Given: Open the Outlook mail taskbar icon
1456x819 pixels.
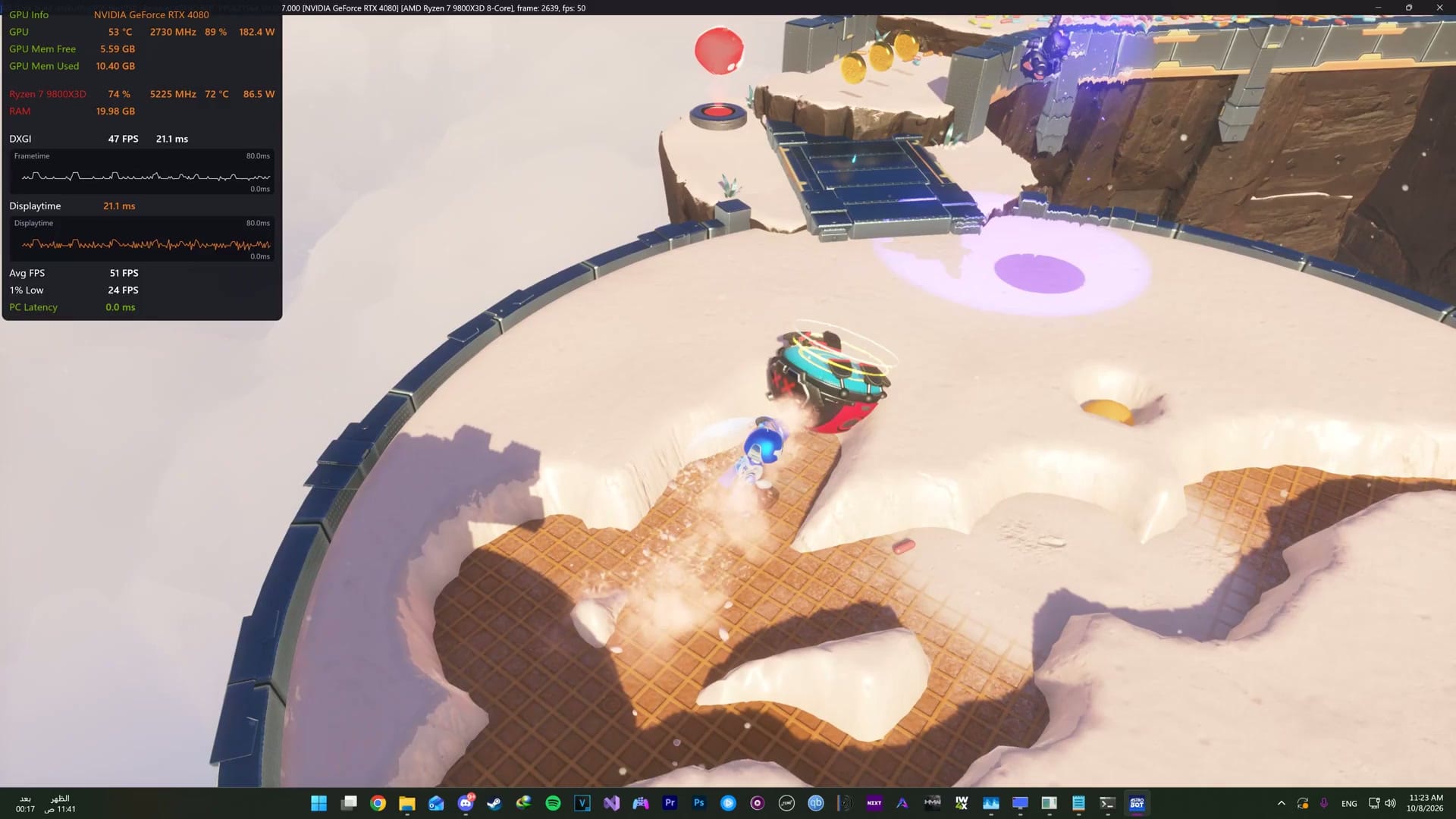Looking at the screenshot, I should 436,803.
